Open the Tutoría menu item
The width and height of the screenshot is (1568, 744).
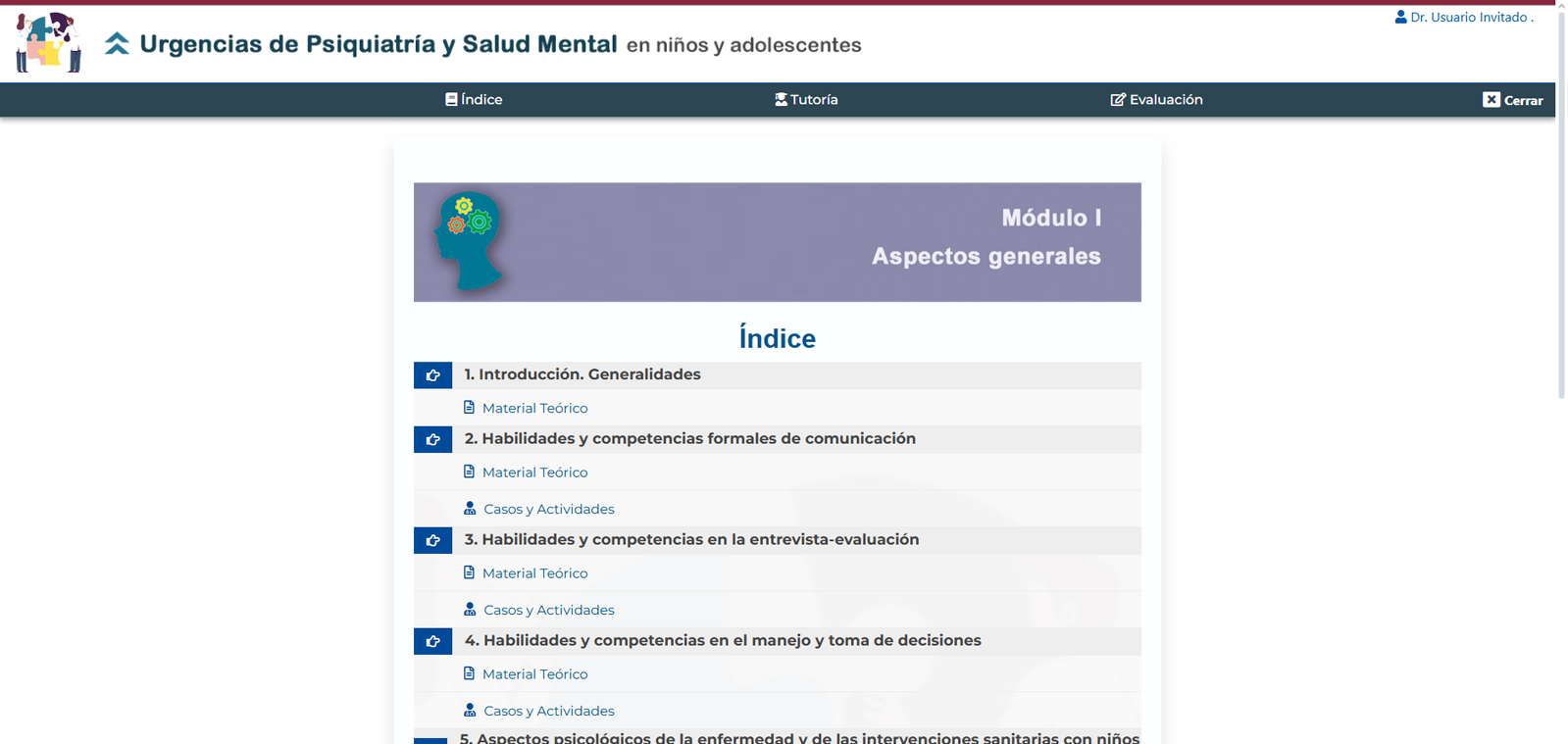(x=806, y=99)
